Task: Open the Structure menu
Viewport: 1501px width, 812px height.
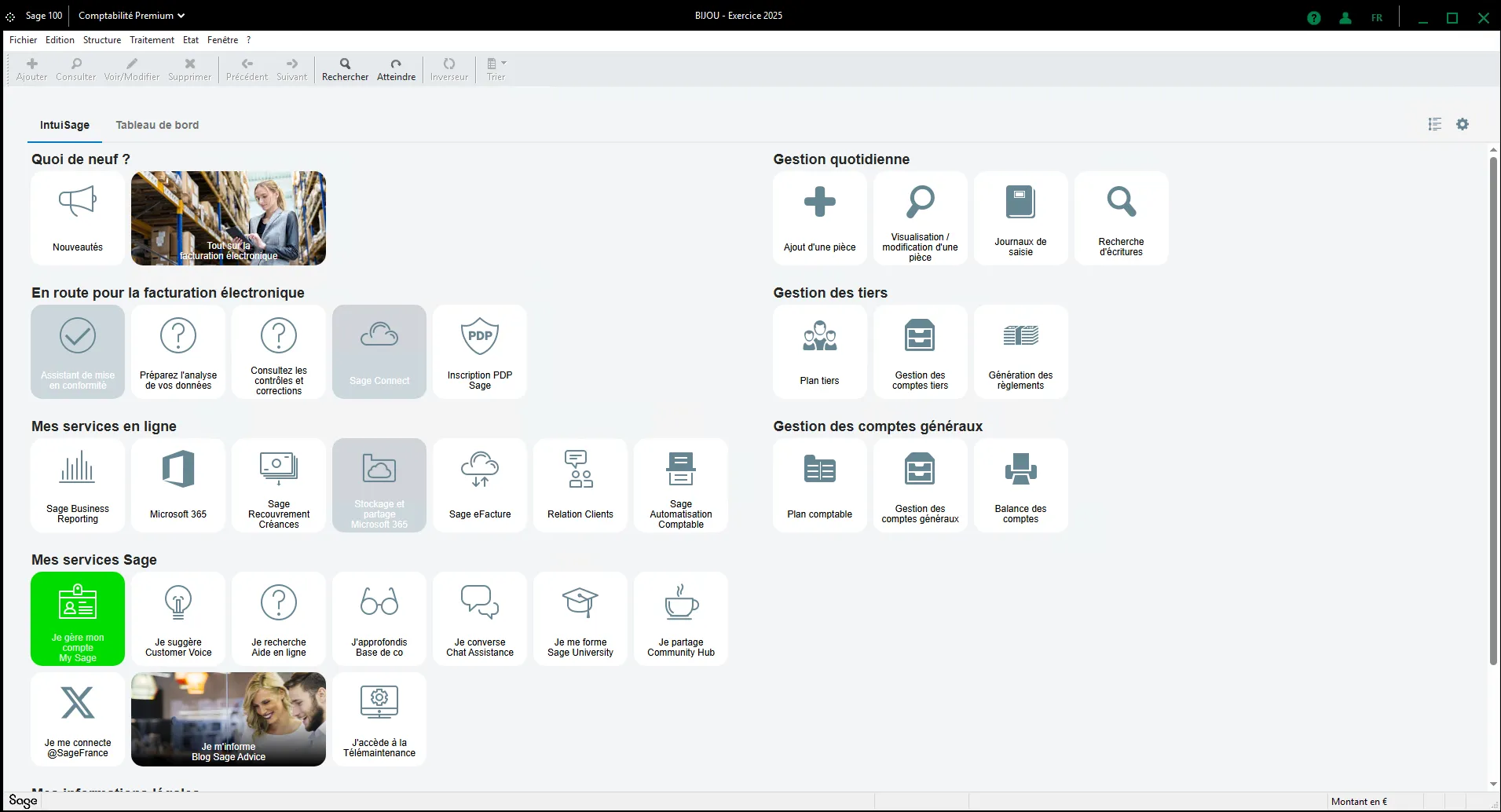Action: 102,40
